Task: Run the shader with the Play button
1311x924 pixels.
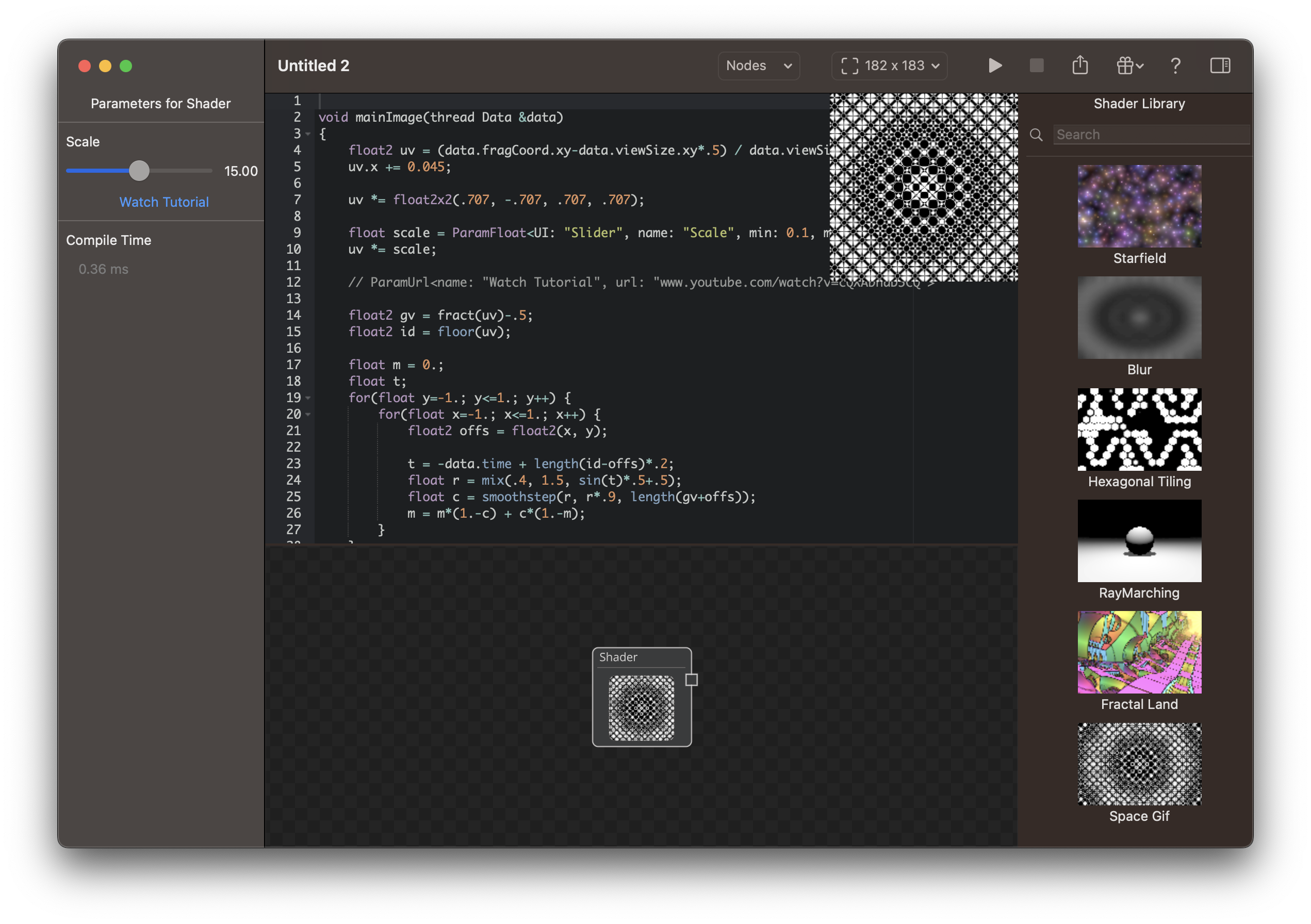Action: tap(995, 65)
